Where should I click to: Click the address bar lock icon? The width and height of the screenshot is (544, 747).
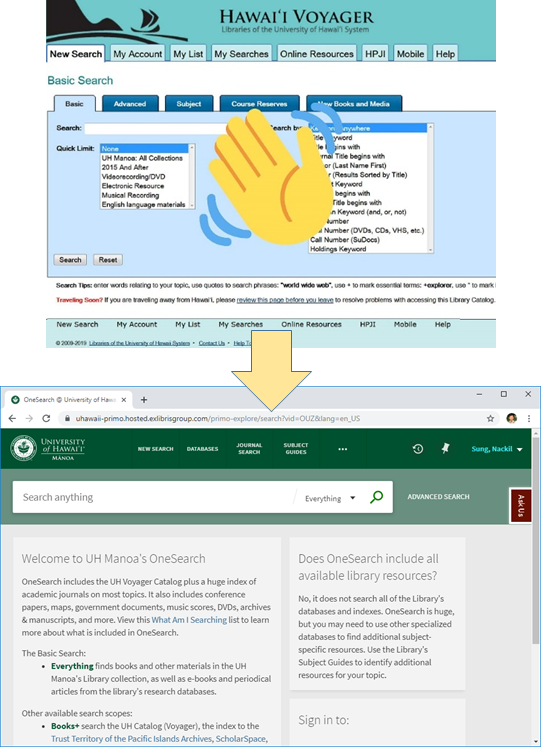click(x=67, y=419)
